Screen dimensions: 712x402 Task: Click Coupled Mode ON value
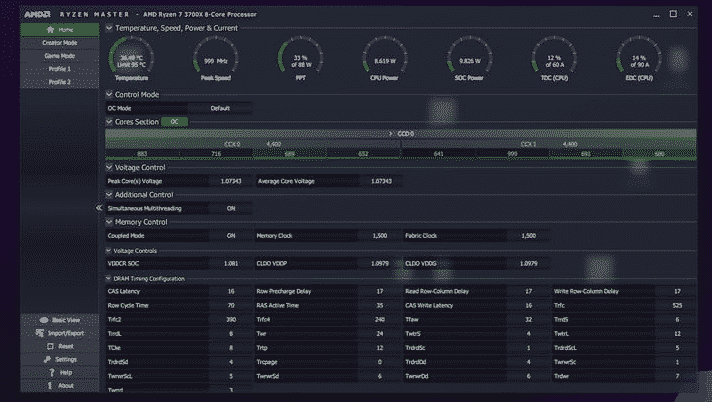231,236
